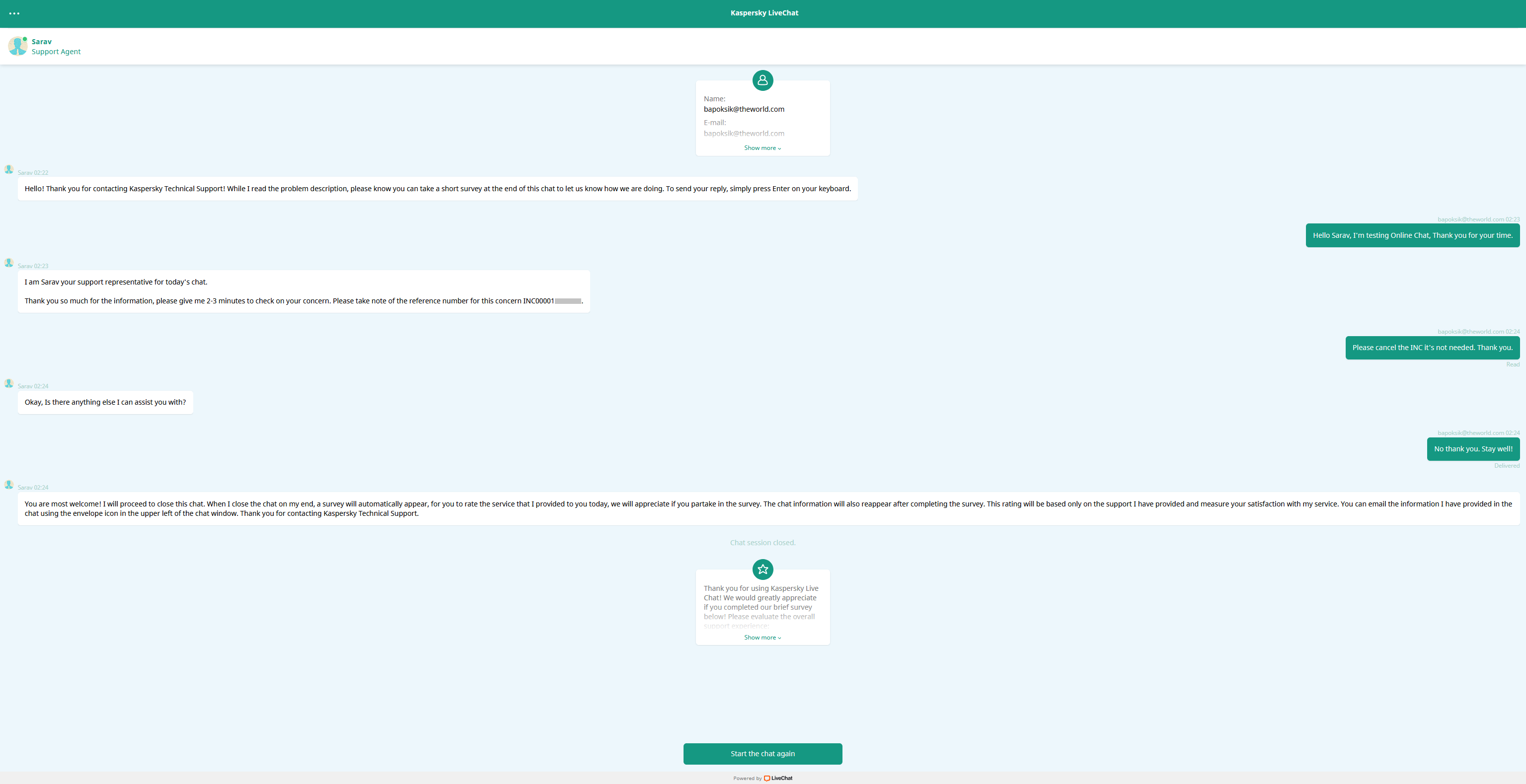Open the three-dots menu in the header
Image resolution: width=1526 pixels, height=784 pixels.
pyautogui.click(x=14, y=13)
